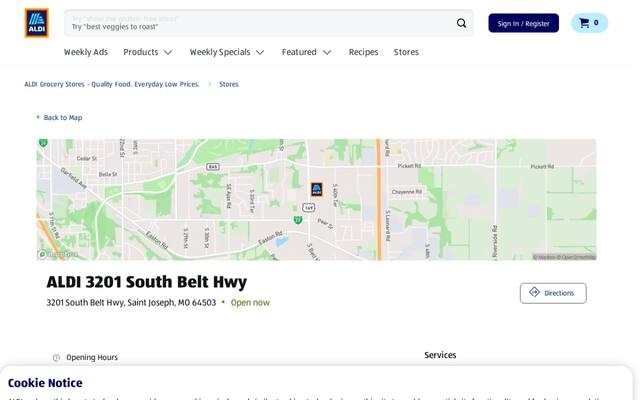Screen dimensions: 640x400
Task: Click Cheyenne Rd label on map
Action: tap(407, 192)
